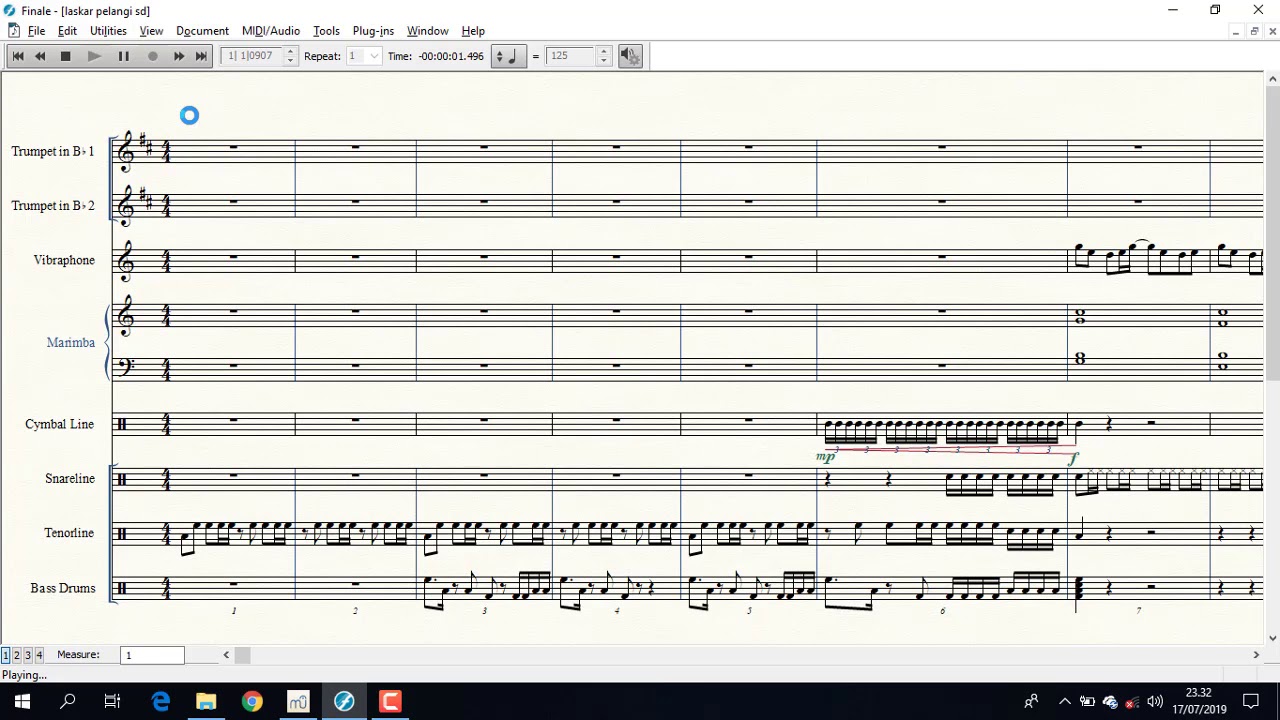Select the Marimba staff label
The image size is (1280, 720).
(x=70, y=342)
